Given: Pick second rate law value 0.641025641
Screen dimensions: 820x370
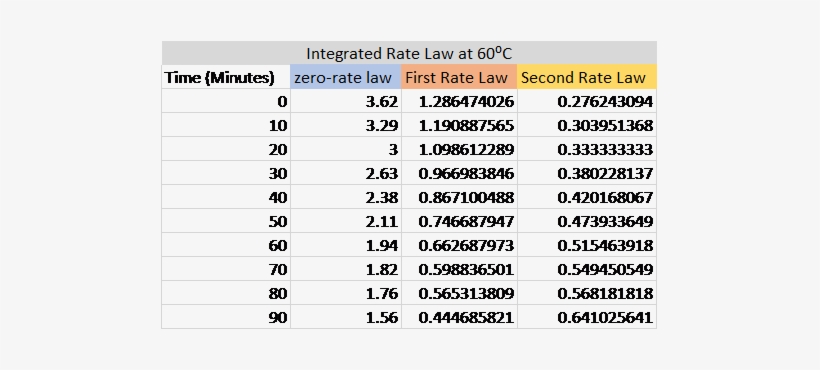Looking at the screenshot, I should pyautogui.click(x=587, y=317).
